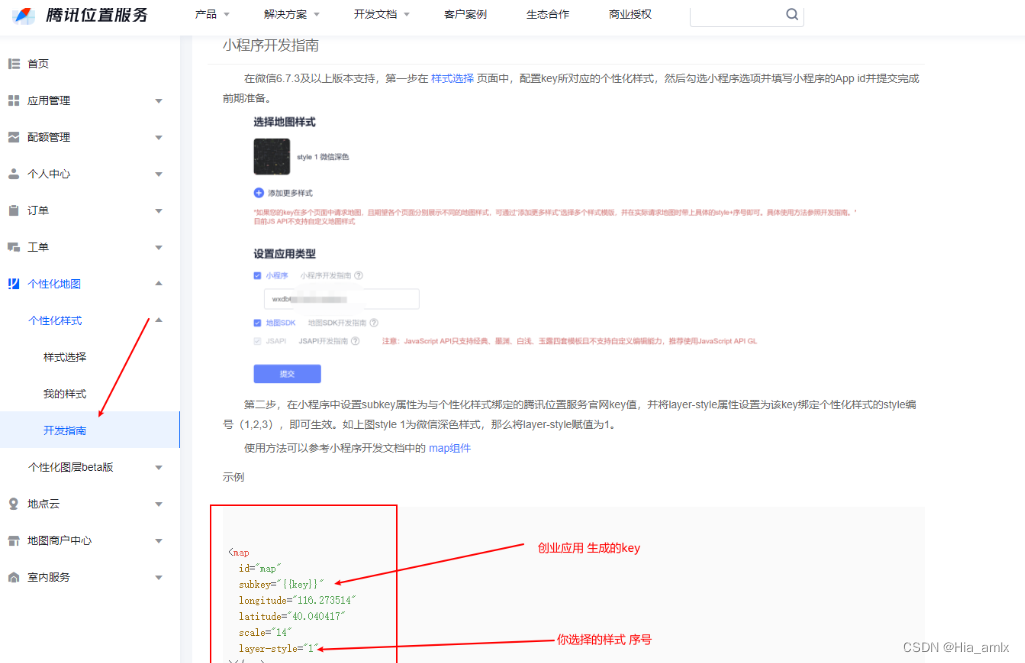Expand the 工单 sidebar arrow
This screenshot has height=663, width=1025.
158,247
